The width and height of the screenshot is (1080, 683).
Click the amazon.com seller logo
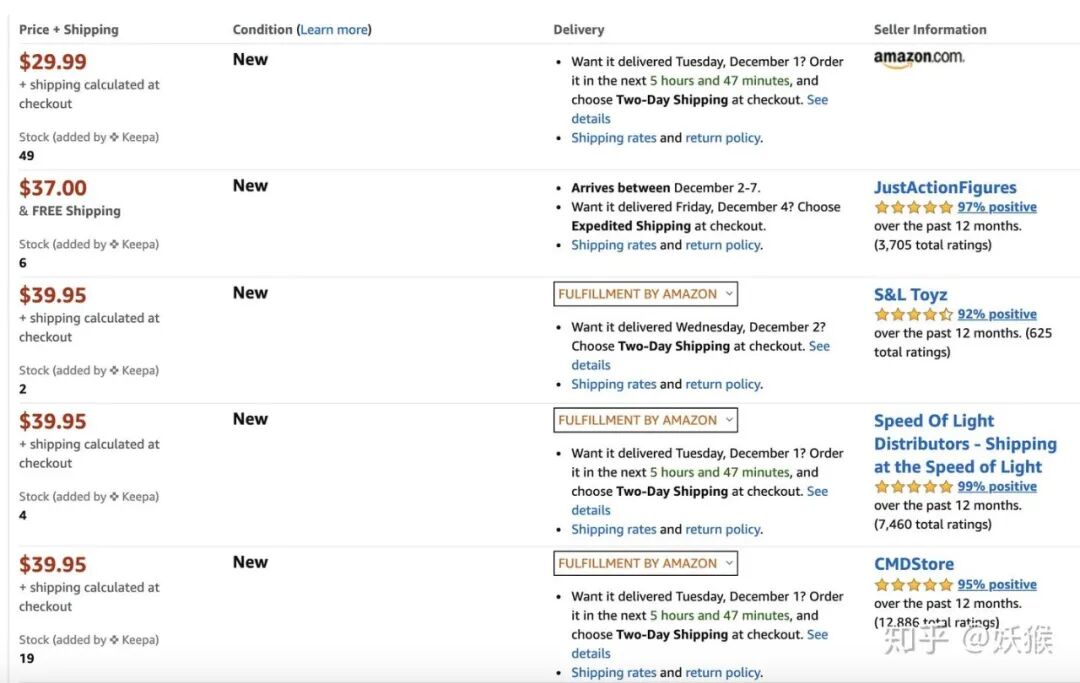pos(919,59)
